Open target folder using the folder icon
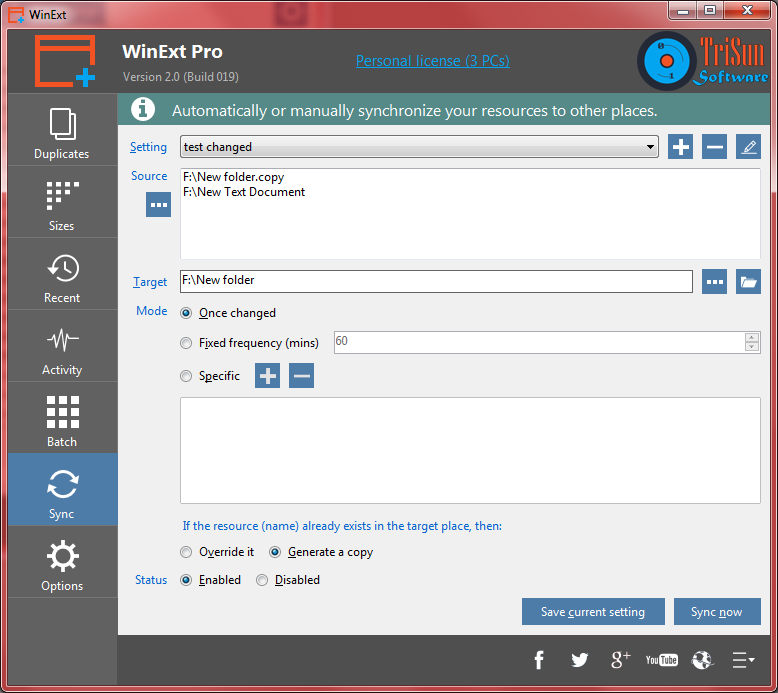778x693 pixels. pyautogui.click(x=748, y=282)
